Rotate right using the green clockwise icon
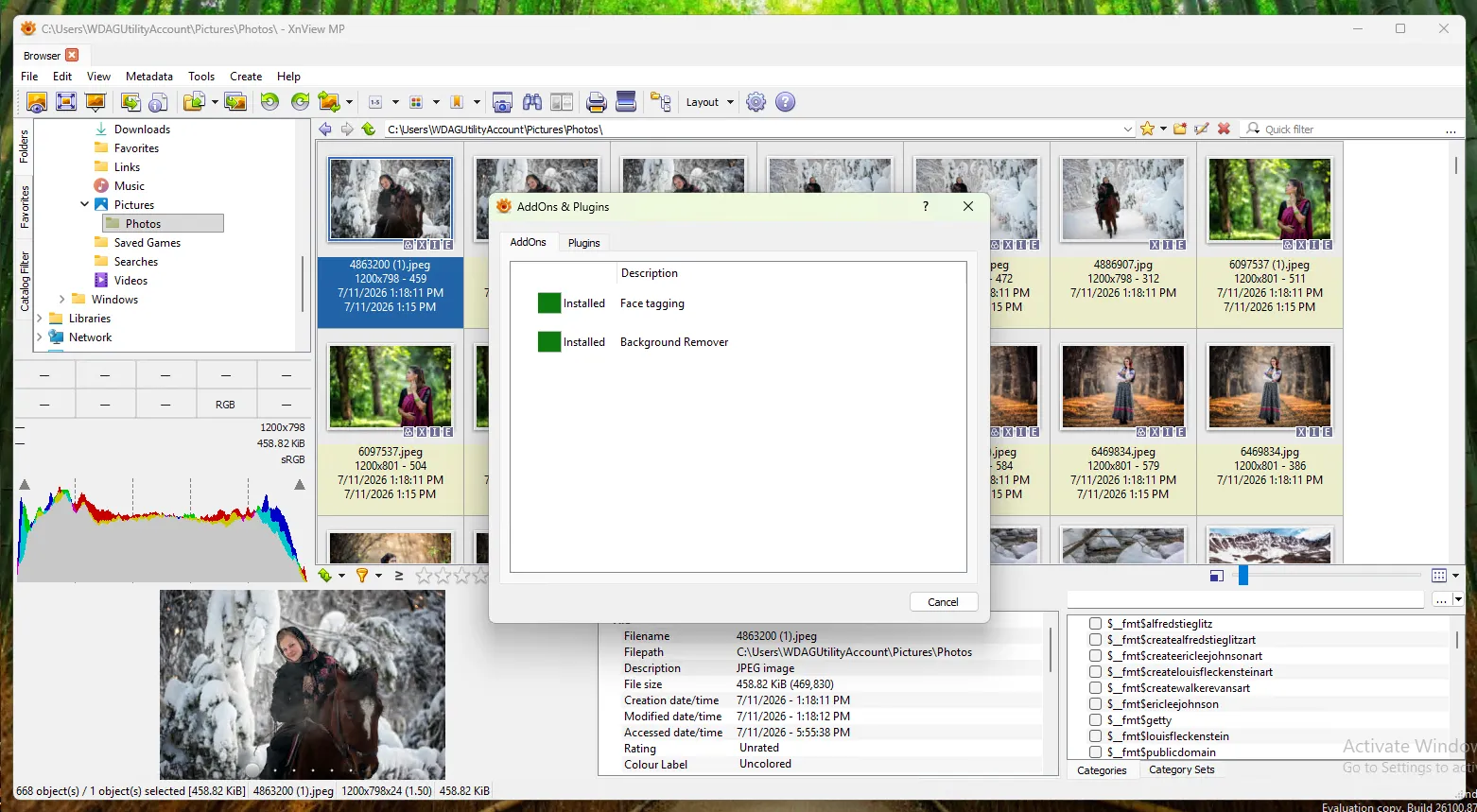Image resolution: width=1477 pixels, height=812 pixels. (301, 102)
